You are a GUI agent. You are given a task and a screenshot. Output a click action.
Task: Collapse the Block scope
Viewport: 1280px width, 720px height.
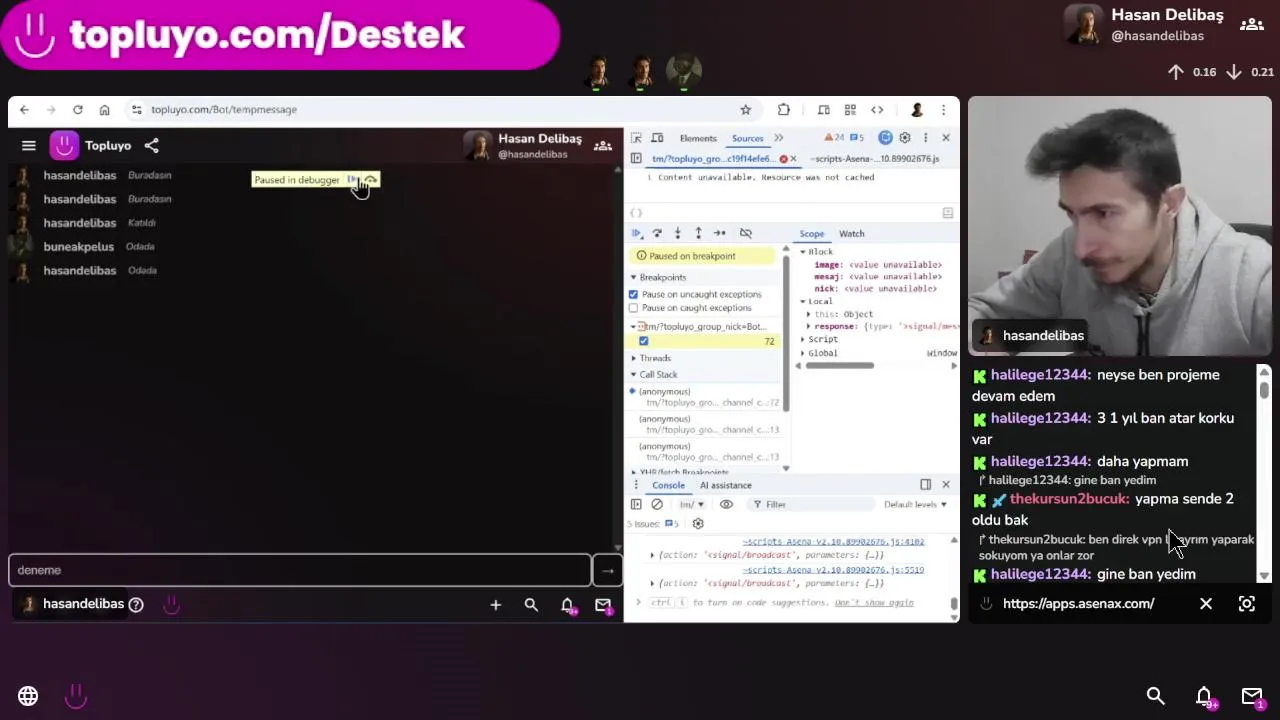(x=802, y=252)
